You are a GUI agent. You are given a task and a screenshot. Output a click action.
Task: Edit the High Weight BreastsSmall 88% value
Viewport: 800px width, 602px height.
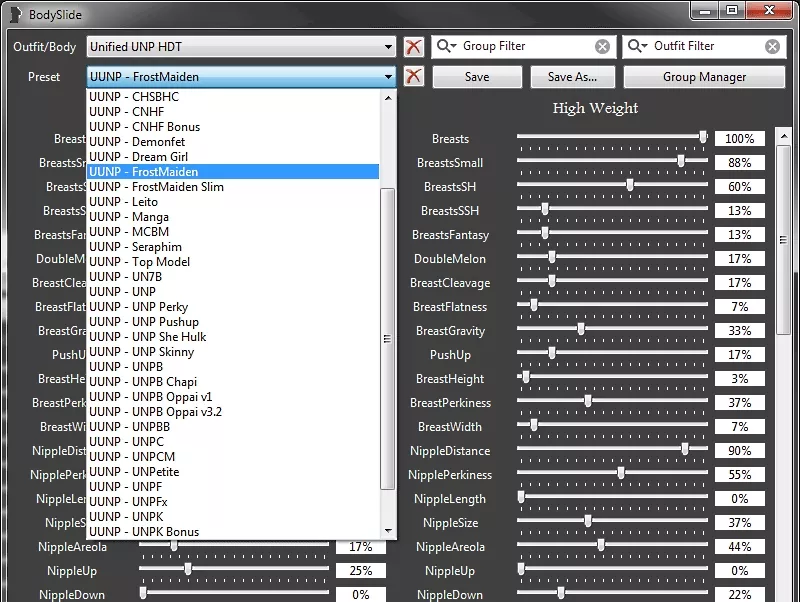pos(739,163)
